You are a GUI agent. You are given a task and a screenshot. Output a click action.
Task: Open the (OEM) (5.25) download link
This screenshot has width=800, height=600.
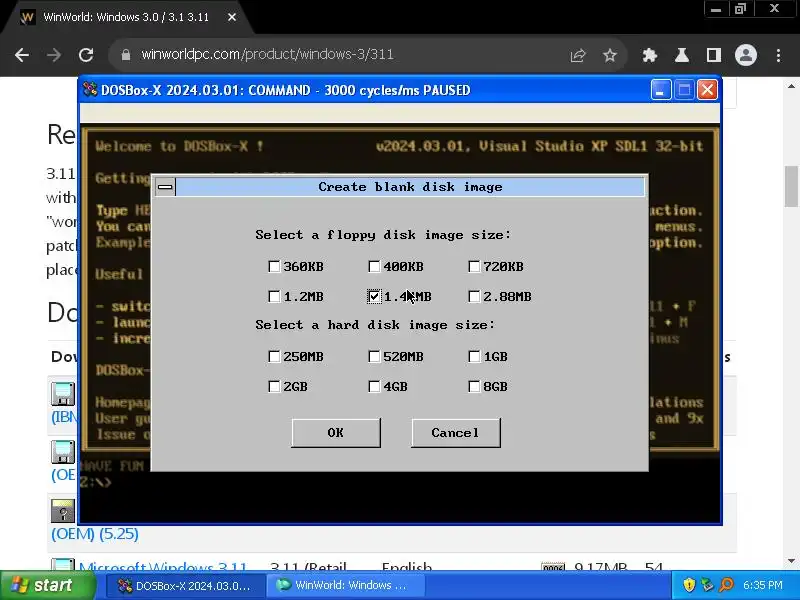click(x=95, y=534)
